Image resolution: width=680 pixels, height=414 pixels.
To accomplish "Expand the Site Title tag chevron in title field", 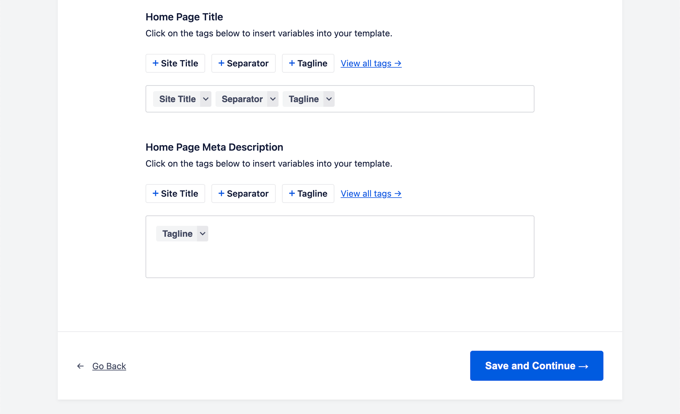I will (x=205, y=99).
